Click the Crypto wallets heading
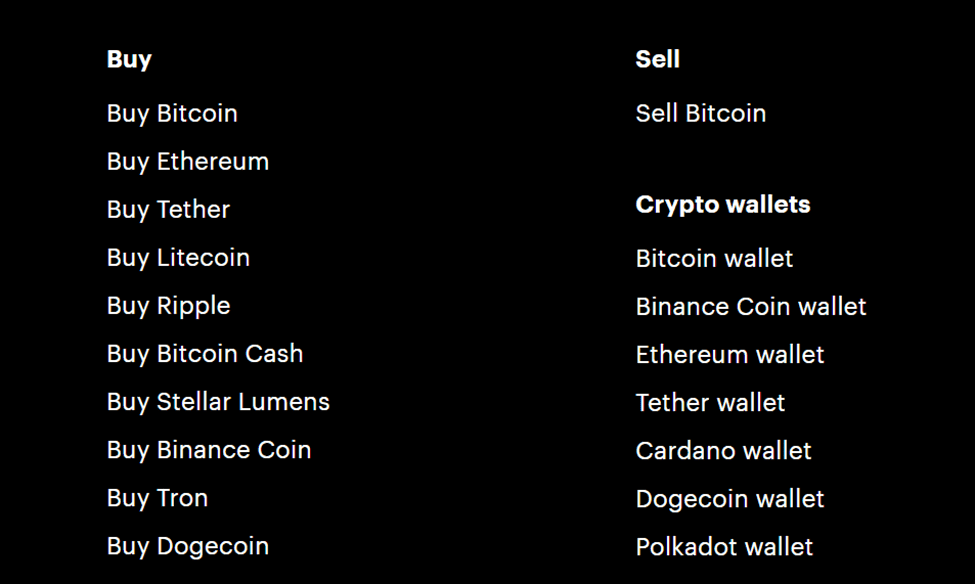The image size is (975, 584). pos(723,205)
